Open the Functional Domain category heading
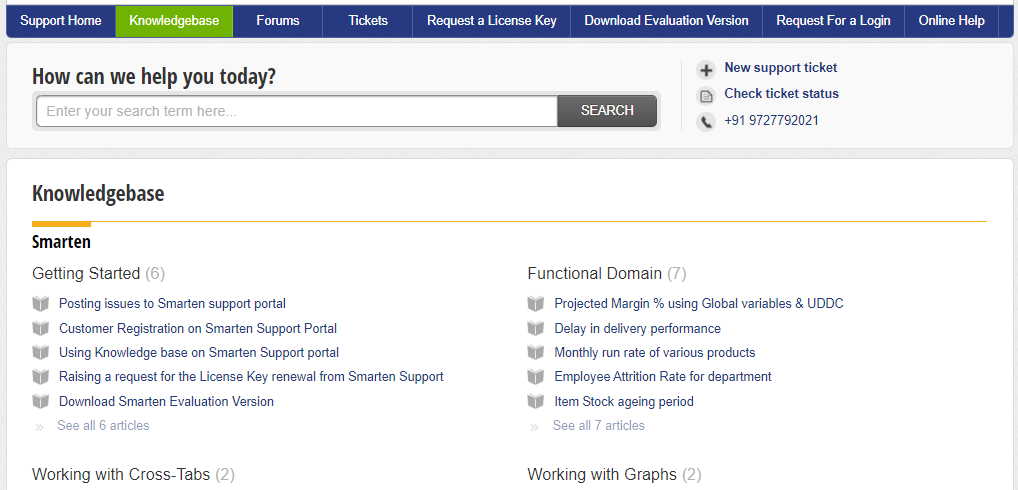Screen dimensions: 1018x490 595,274
